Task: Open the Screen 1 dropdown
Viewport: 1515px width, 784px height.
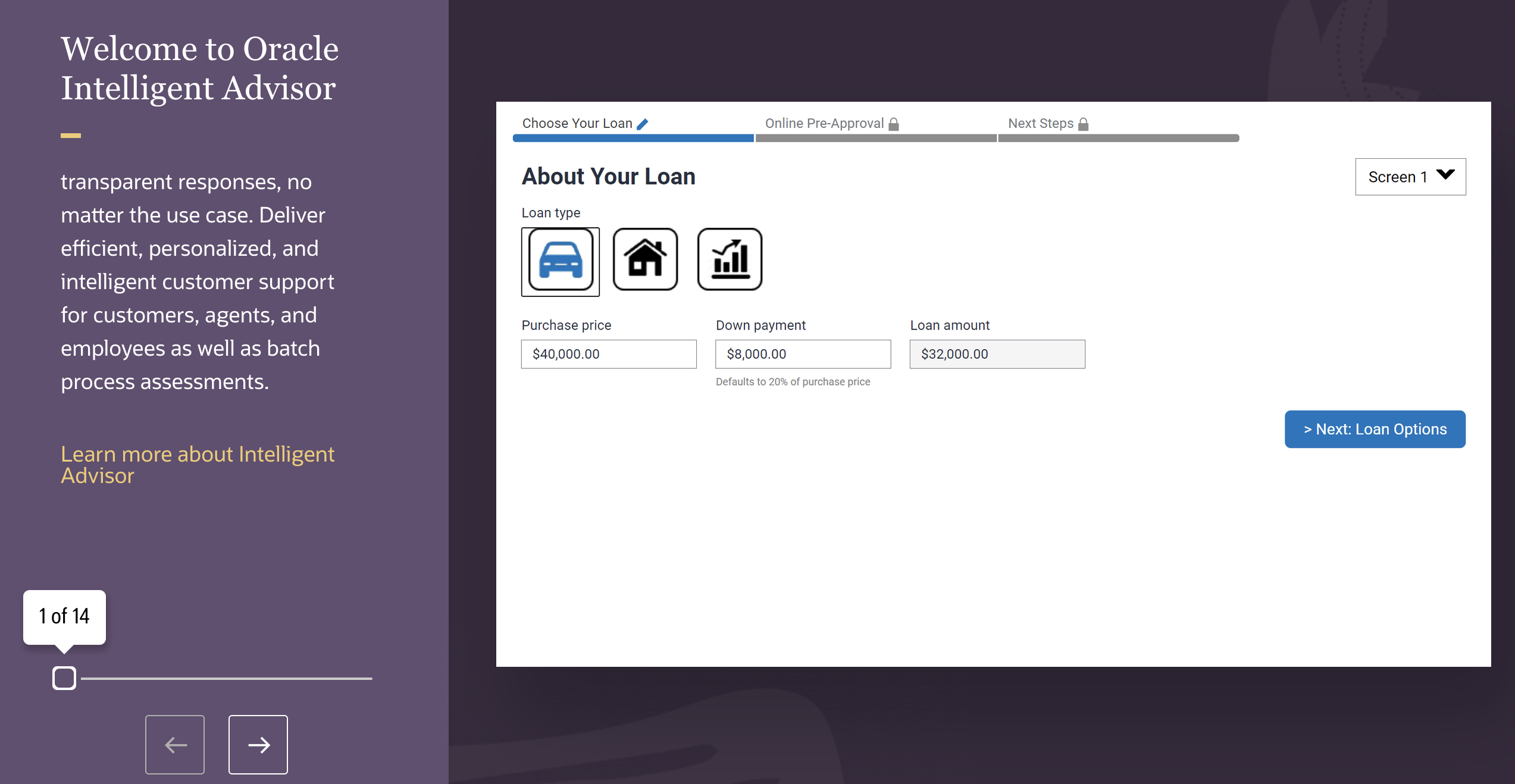Action: pos(1410,176)
